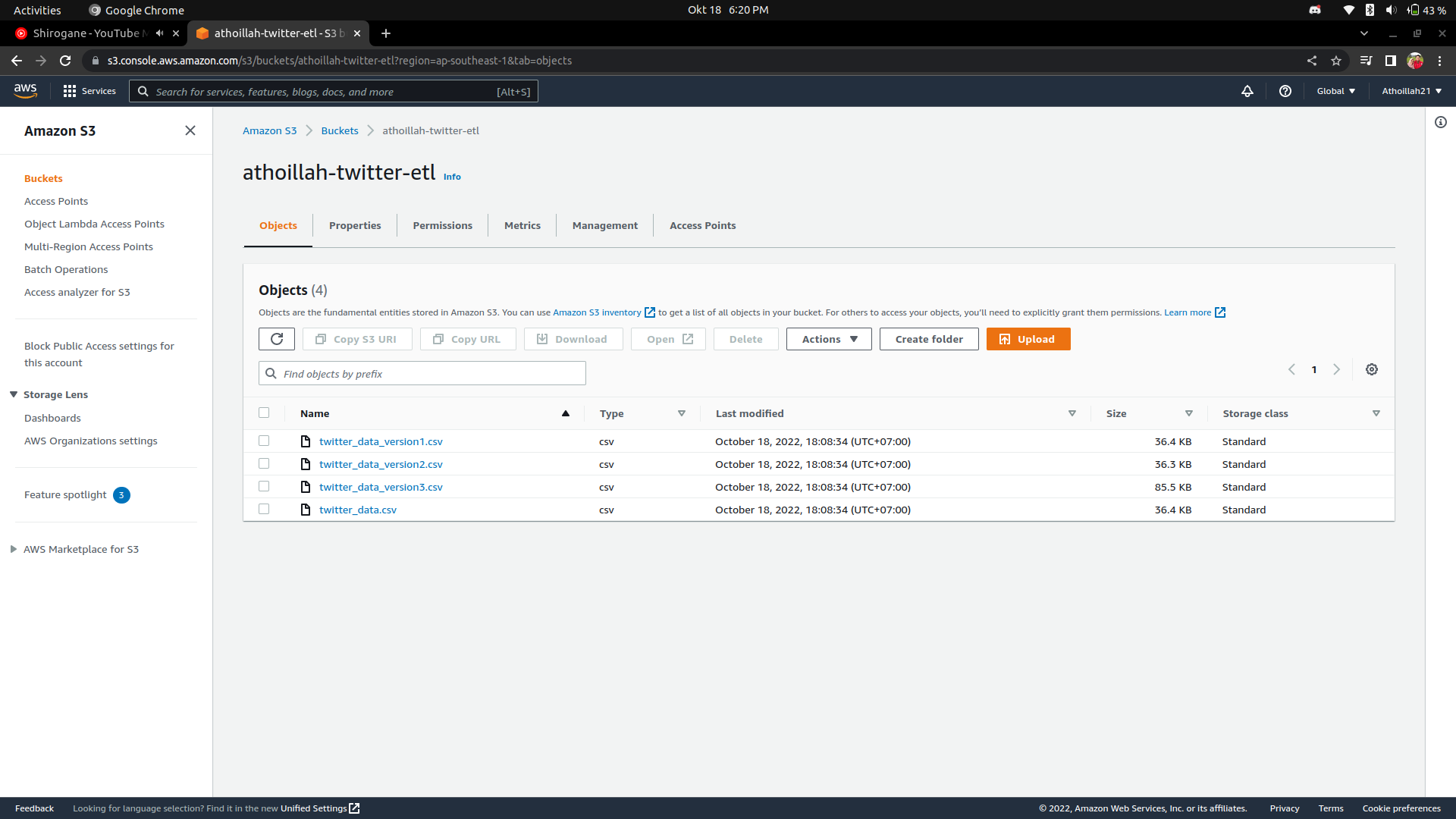1456x819 pixels.
Task: Click the orange Upload button
Action: click(1028, 339)
